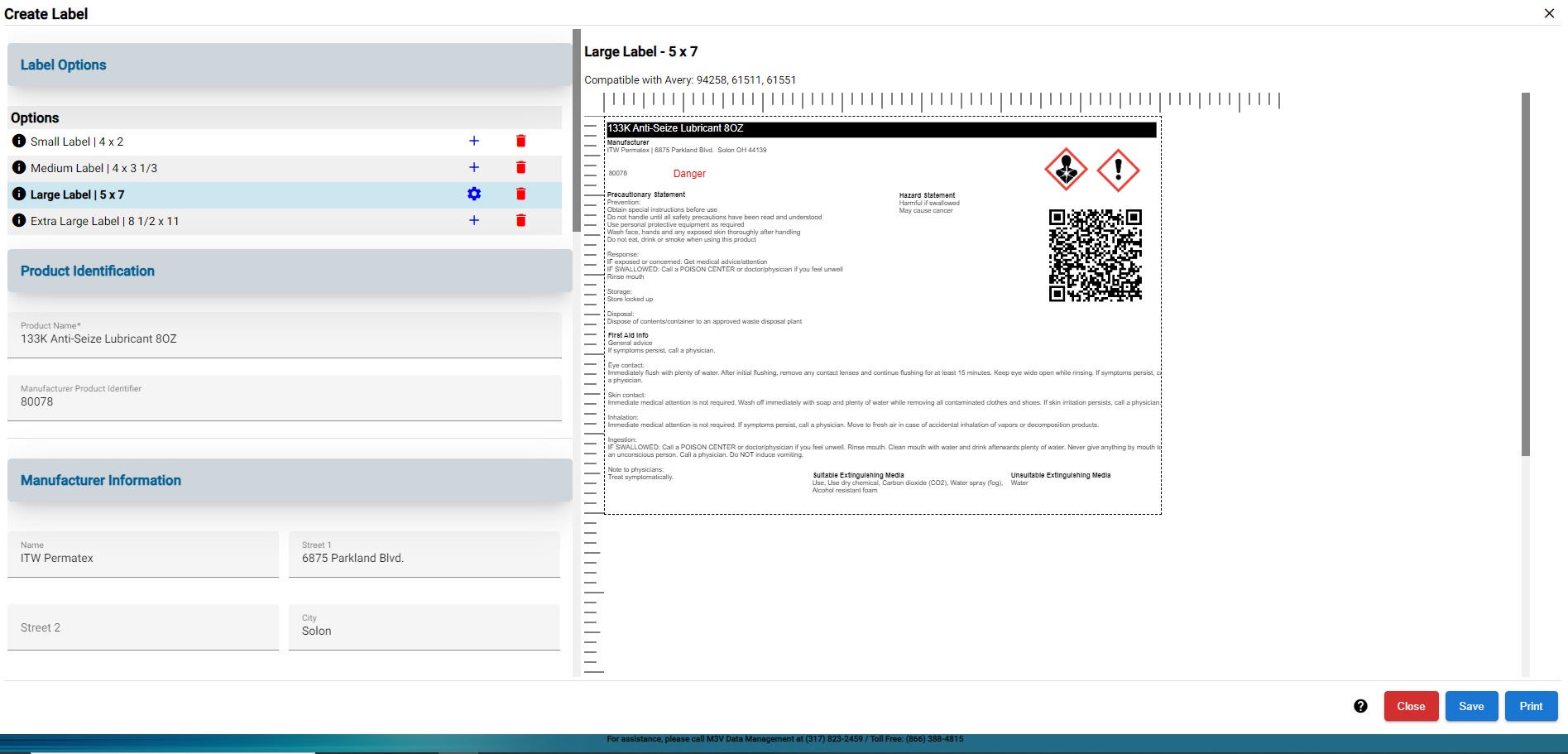Image resolution: width=1568 pixels, height=754 pixels.
Task: Click the QR code on label preview
Action: (x=1096, y=255)
